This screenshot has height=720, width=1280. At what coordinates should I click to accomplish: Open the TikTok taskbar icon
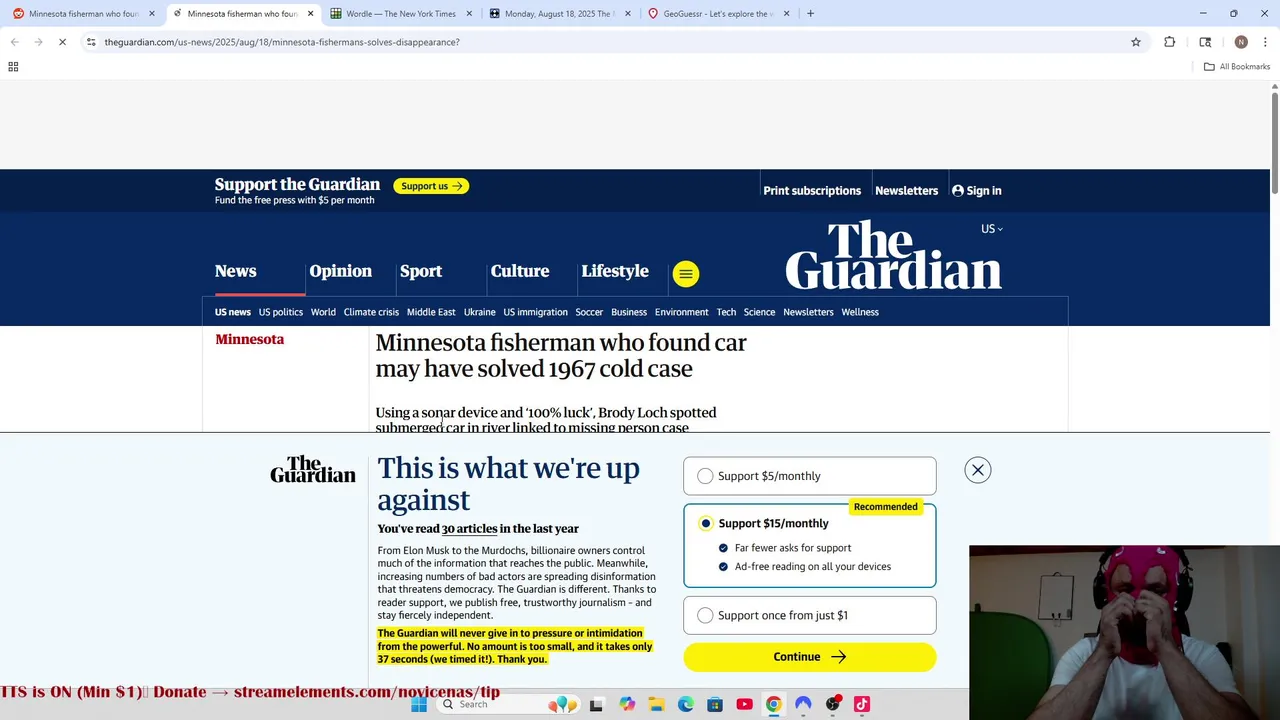[862, 704]
